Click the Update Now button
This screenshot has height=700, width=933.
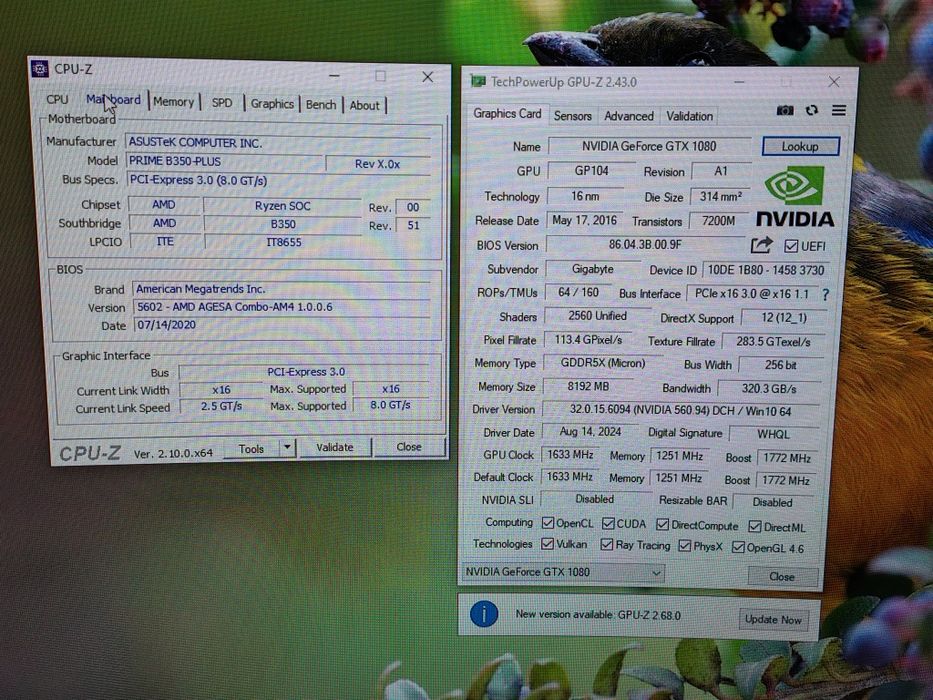773,620
